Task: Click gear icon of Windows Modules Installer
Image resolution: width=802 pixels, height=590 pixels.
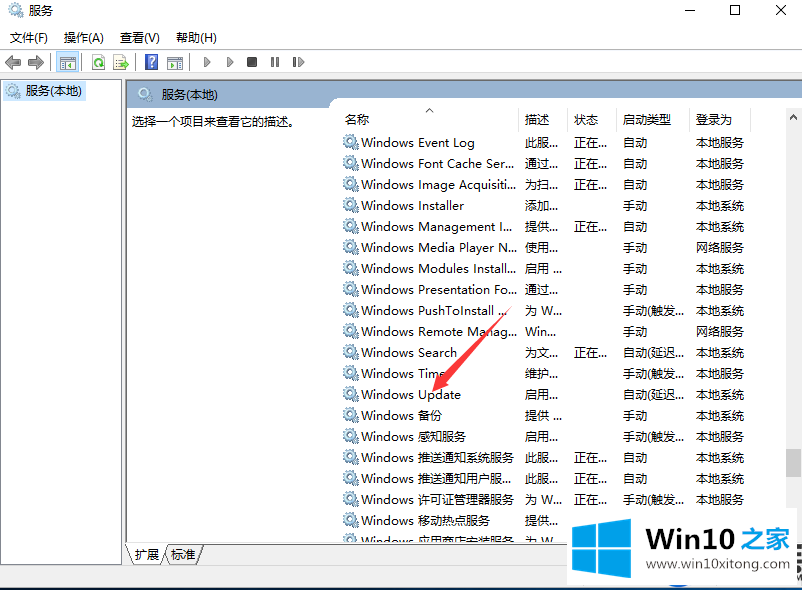Action: (350, 267)
